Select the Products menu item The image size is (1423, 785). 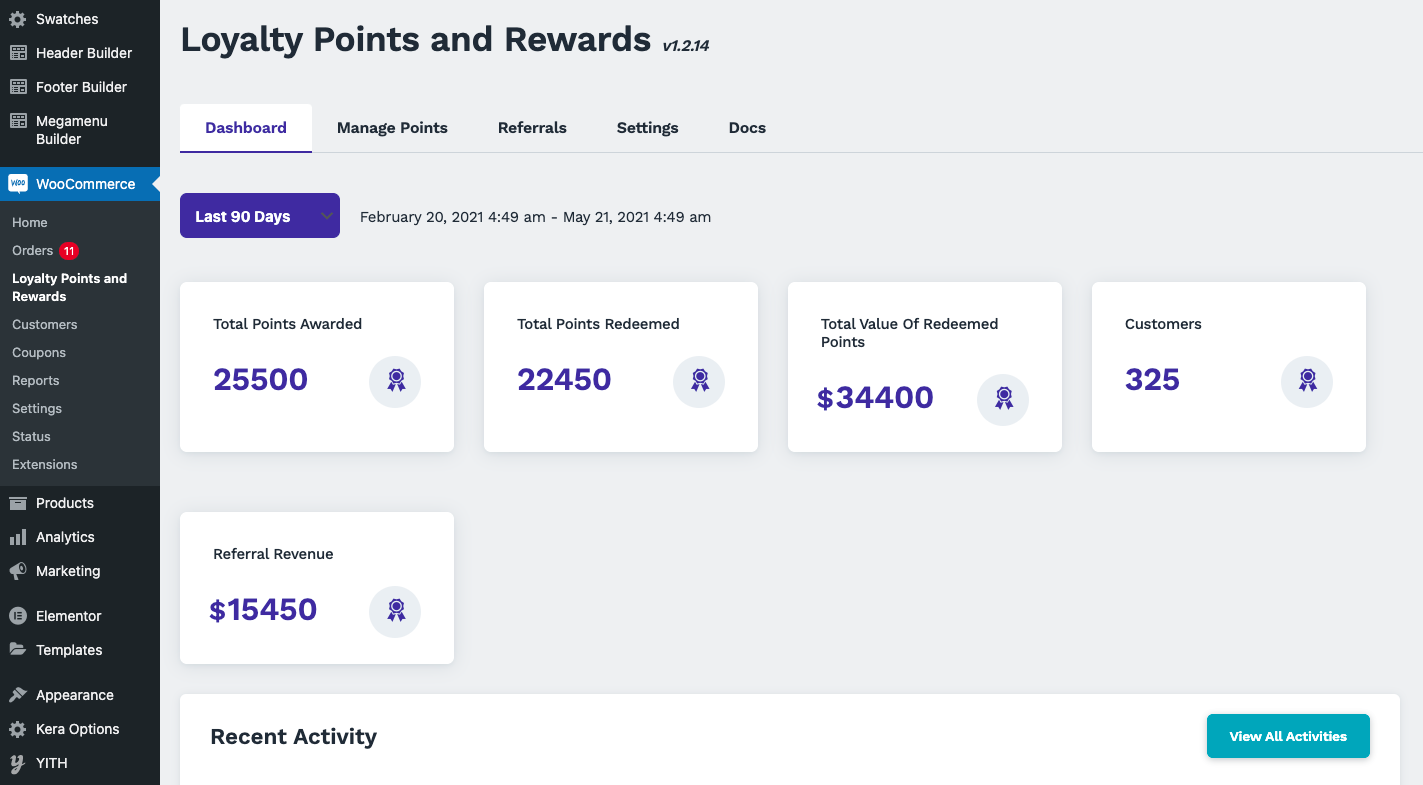[x=65, y=503]
